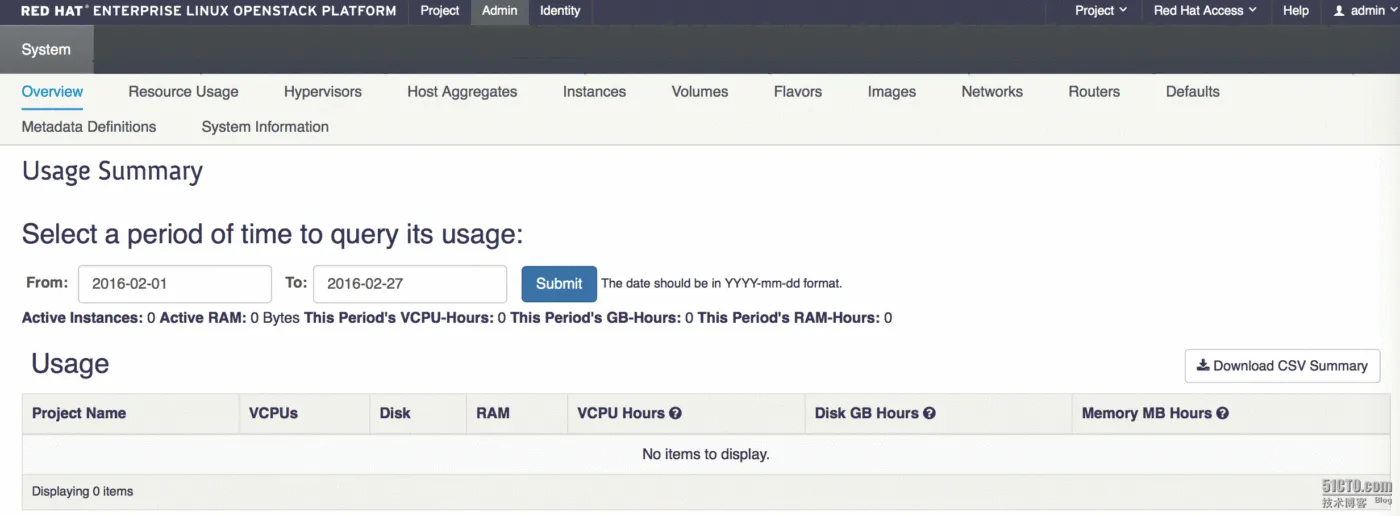Open the Hypervisors tab
The image size is (1400, 516).
(323, 91)
